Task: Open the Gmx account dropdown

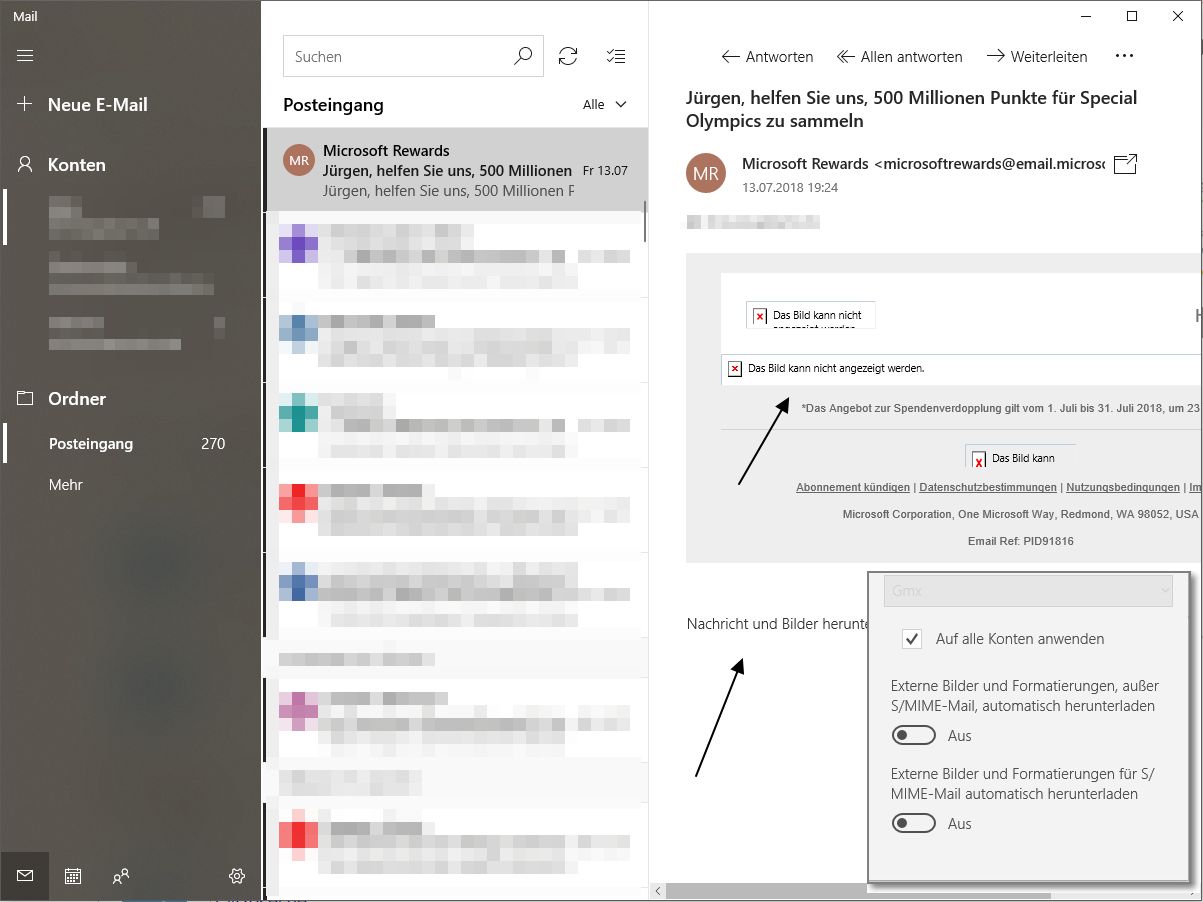Action: (x=1028, y=591)
